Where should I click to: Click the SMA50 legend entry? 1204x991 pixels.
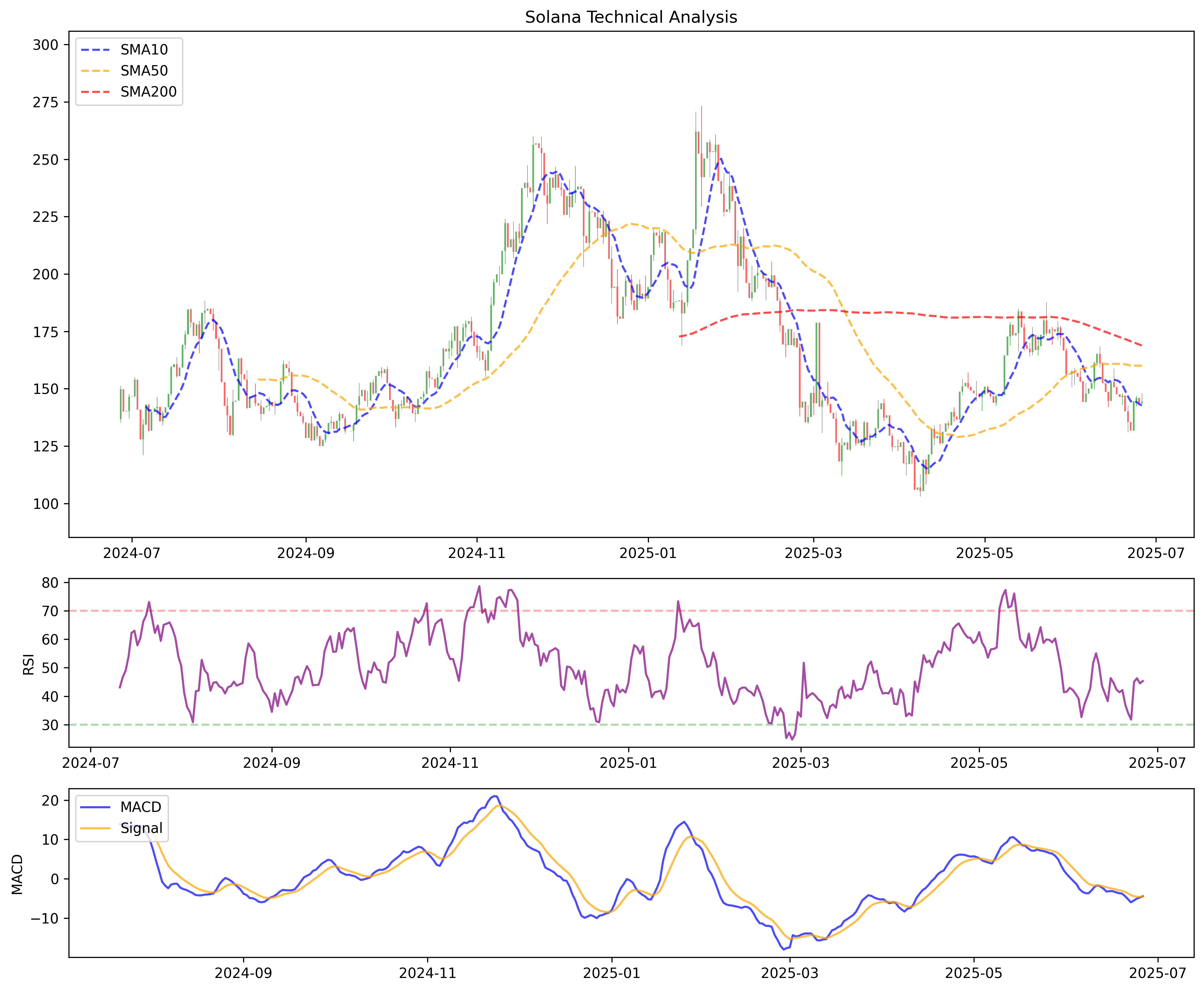(144, 71)
